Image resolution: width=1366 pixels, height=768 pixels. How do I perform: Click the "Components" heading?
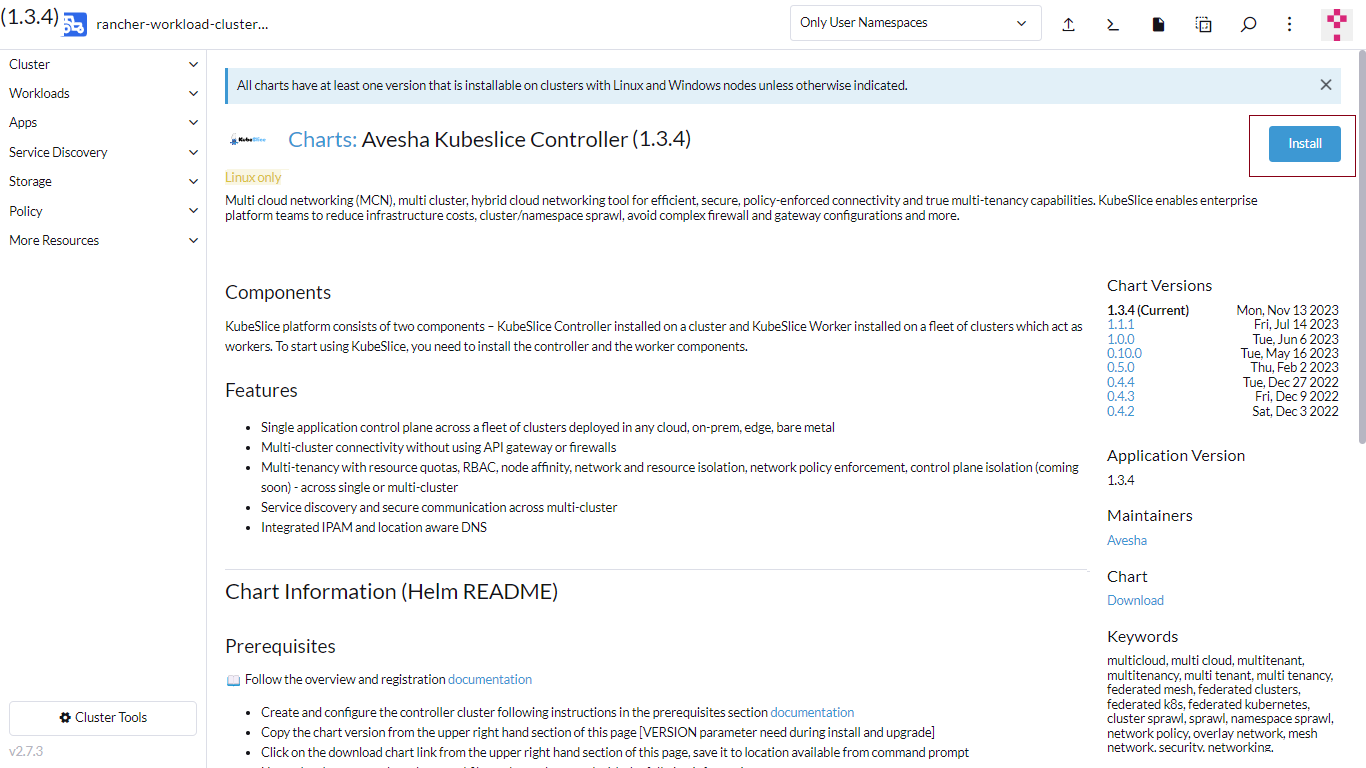[x=278, y=292]
